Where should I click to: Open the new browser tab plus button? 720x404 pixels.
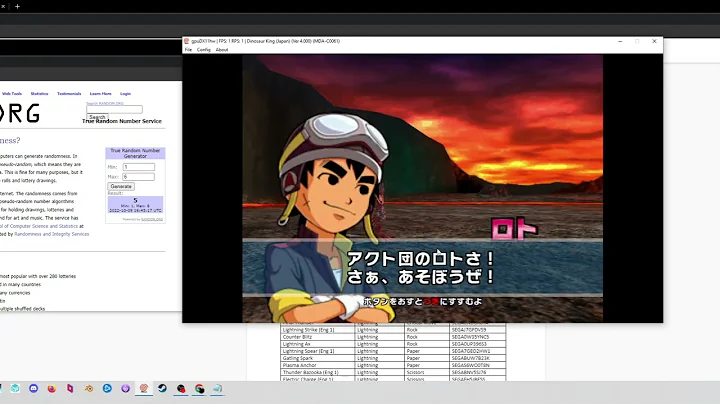[17, 6]
